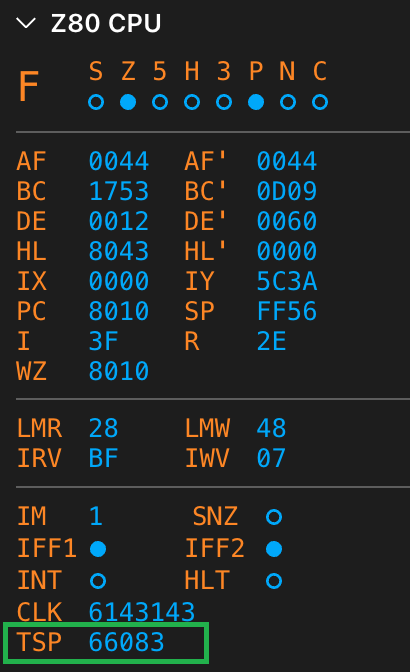Toggle the Z zero flag indicator
This screenshot has height=672, width=410.
128,102
